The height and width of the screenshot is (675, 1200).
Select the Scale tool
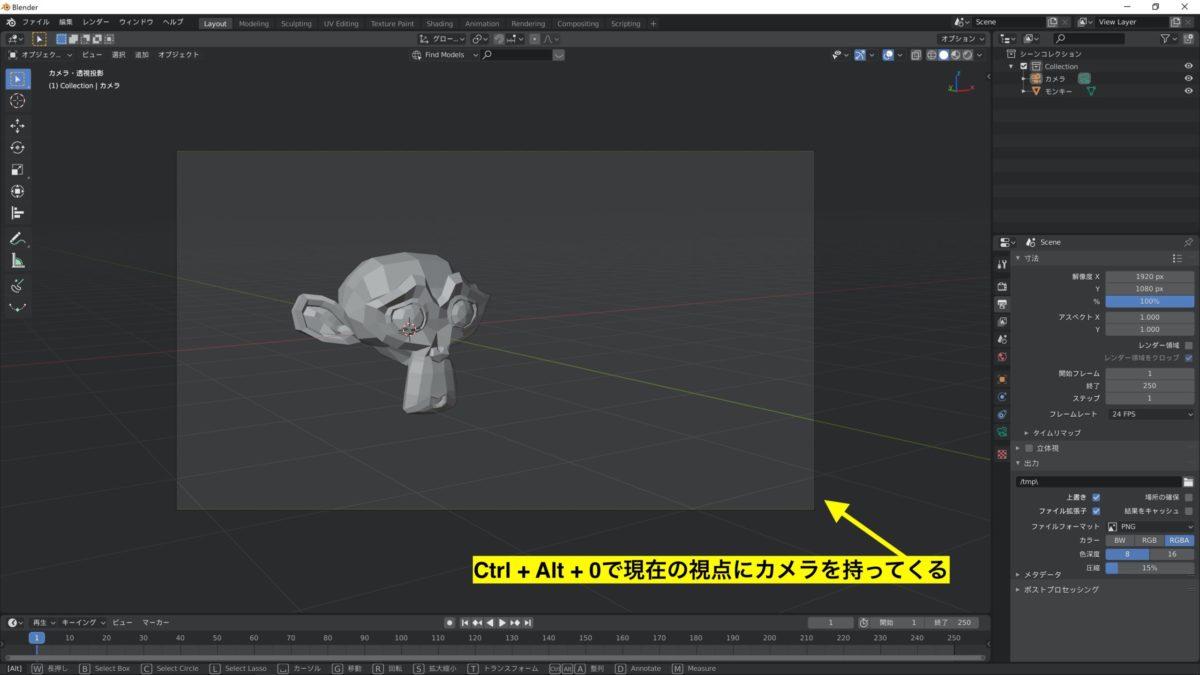tap(17, 170)
